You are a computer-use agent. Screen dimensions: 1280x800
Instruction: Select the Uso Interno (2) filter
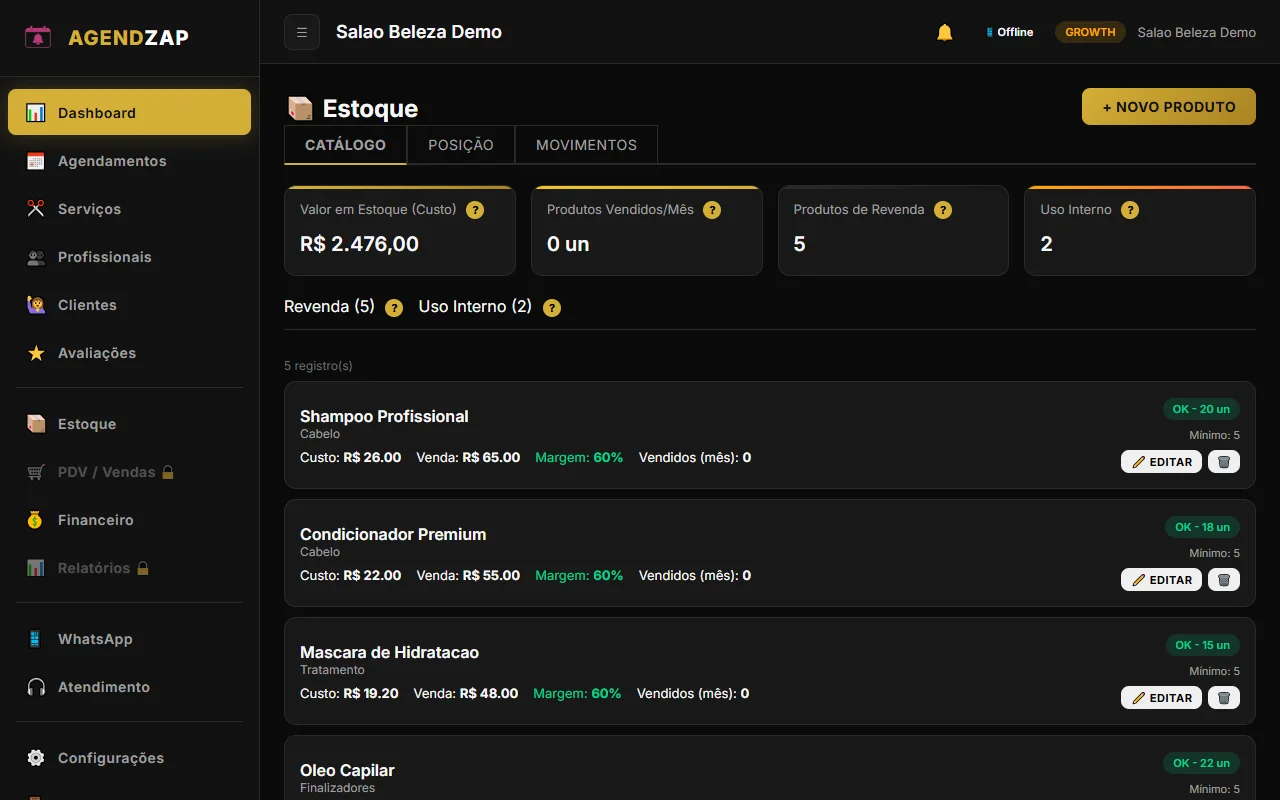click(x=475, y=307)
